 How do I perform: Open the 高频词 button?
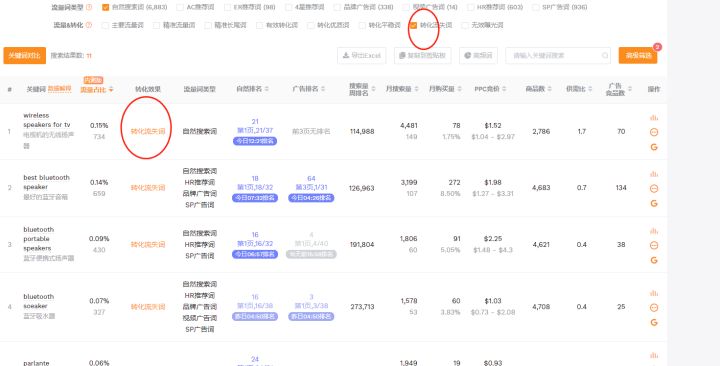pyautogui.click(x=478, y=56)
